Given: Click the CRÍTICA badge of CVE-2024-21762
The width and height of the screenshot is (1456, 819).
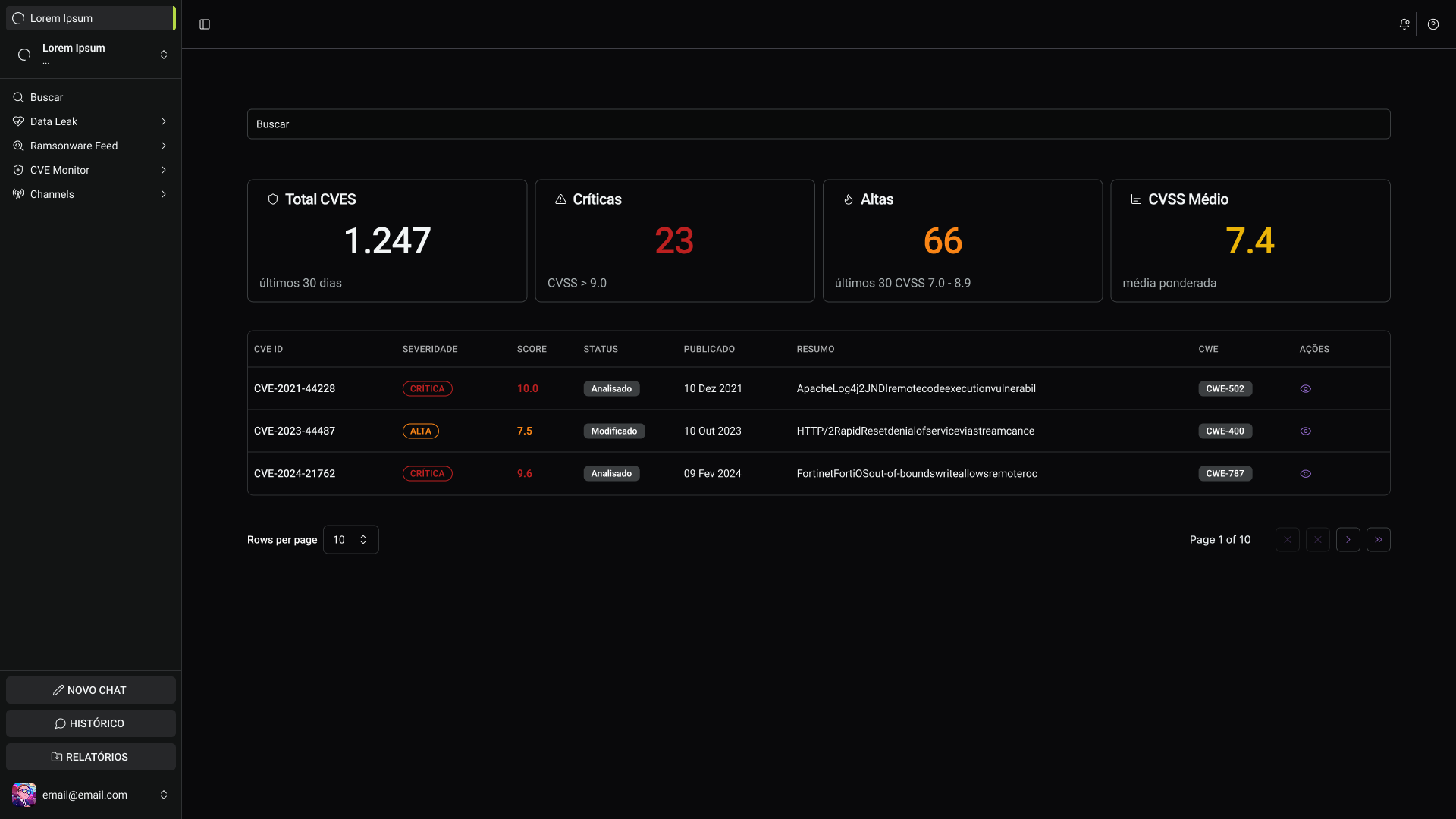Looking at the screenshot, I should point(427,473).
